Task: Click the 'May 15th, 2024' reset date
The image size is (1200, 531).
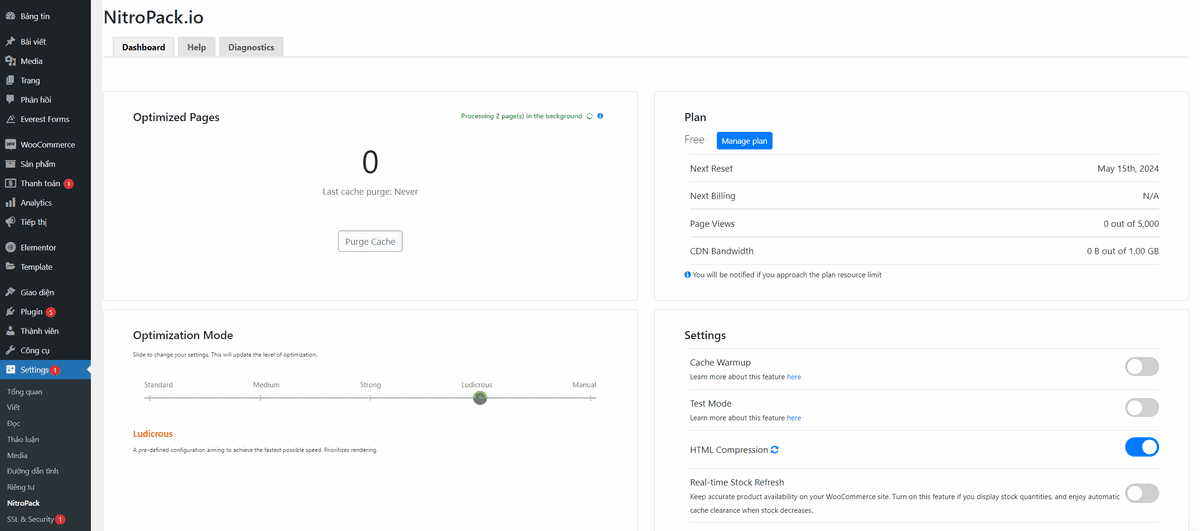Action: click(1128, 168)
